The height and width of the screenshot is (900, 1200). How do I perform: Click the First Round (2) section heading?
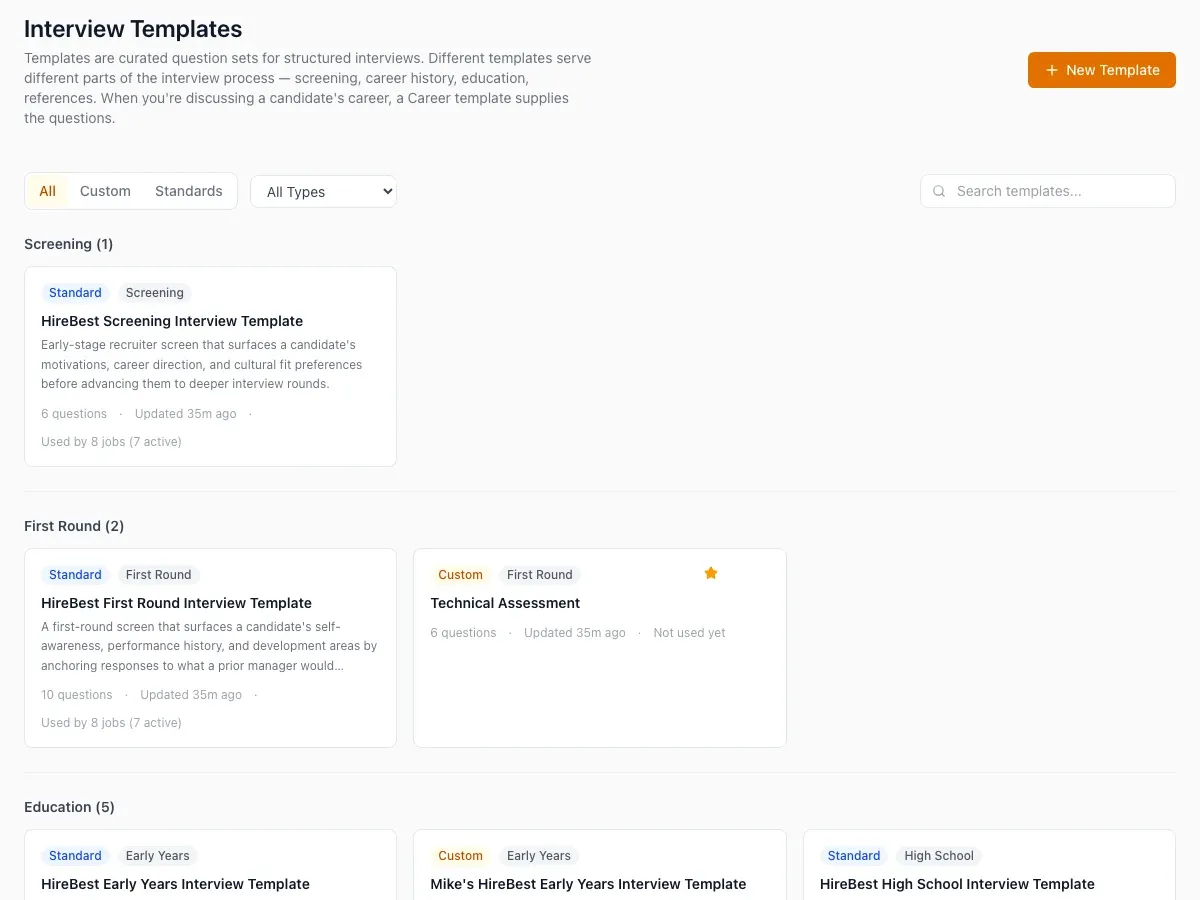74,526
